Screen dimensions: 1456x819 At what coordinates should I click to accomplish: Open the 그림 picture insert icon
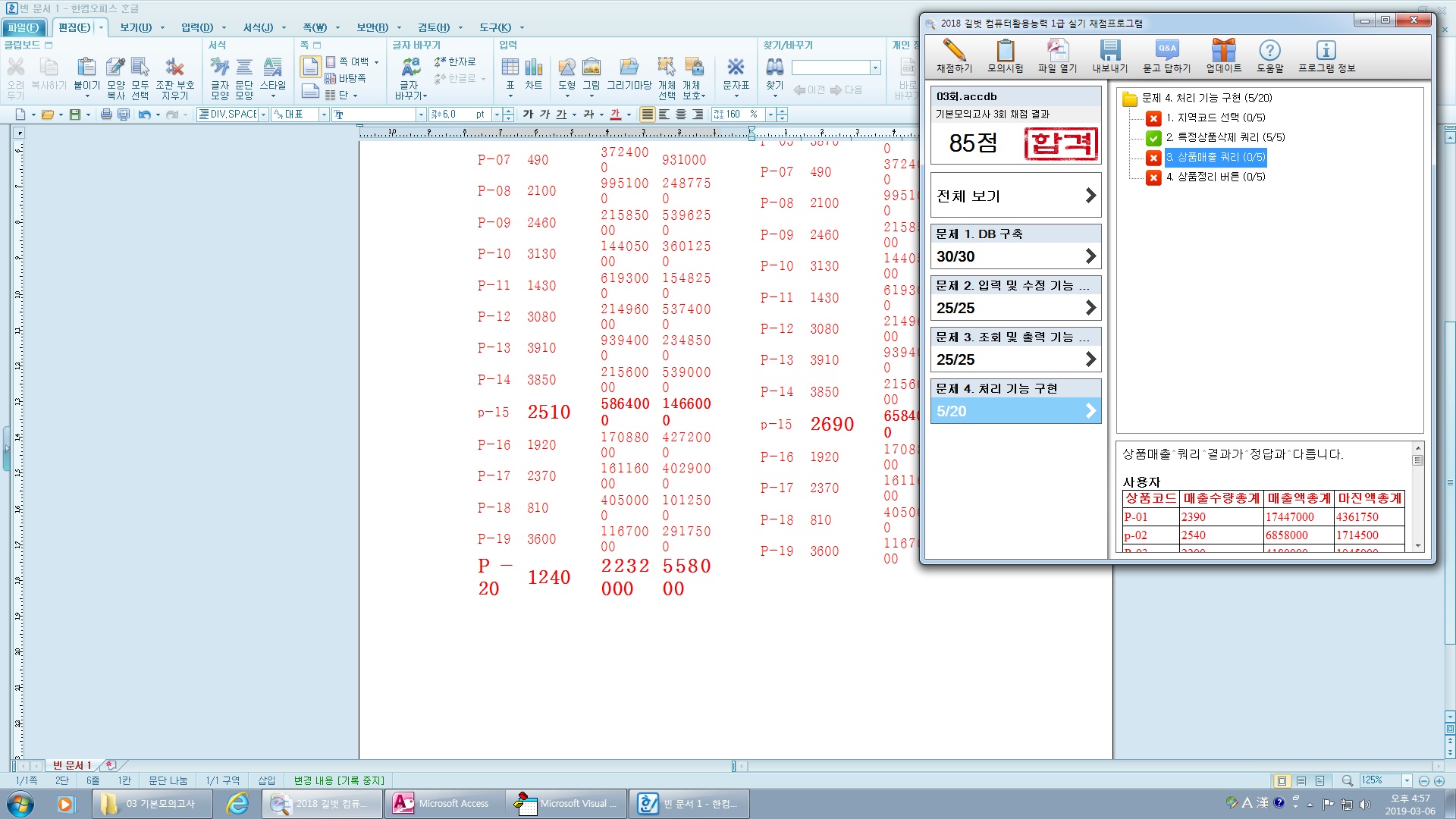(x=591, y=68)
